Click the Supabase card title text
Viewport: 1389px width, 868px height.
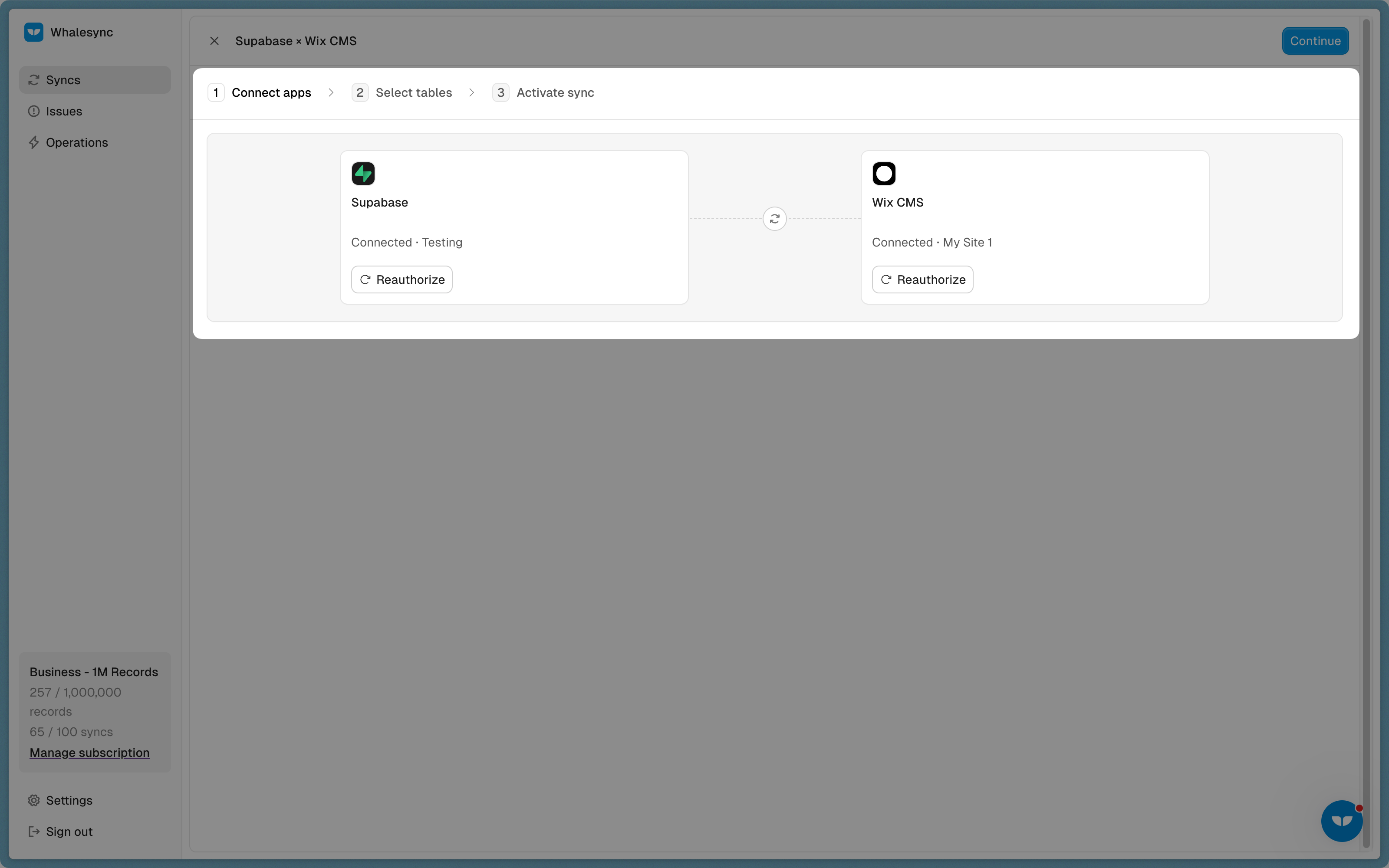pos(379,203)
